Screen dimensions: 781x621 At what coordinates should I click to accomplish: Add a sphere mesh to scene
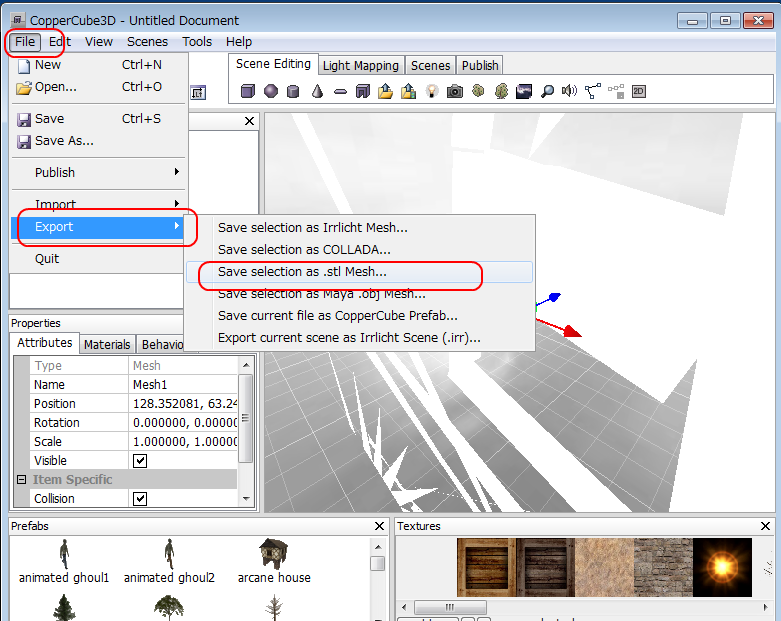(270, 91)
